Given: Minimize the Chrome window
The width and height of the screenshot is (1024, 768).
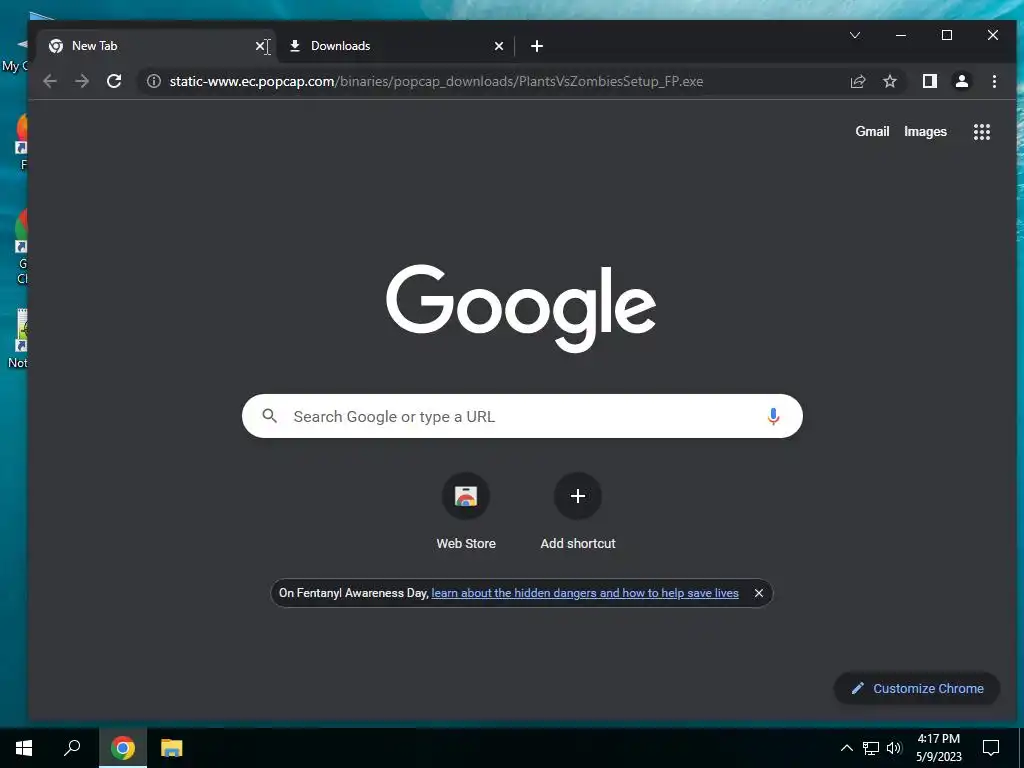Looking at the screenshot, I should tap(901, 35).
